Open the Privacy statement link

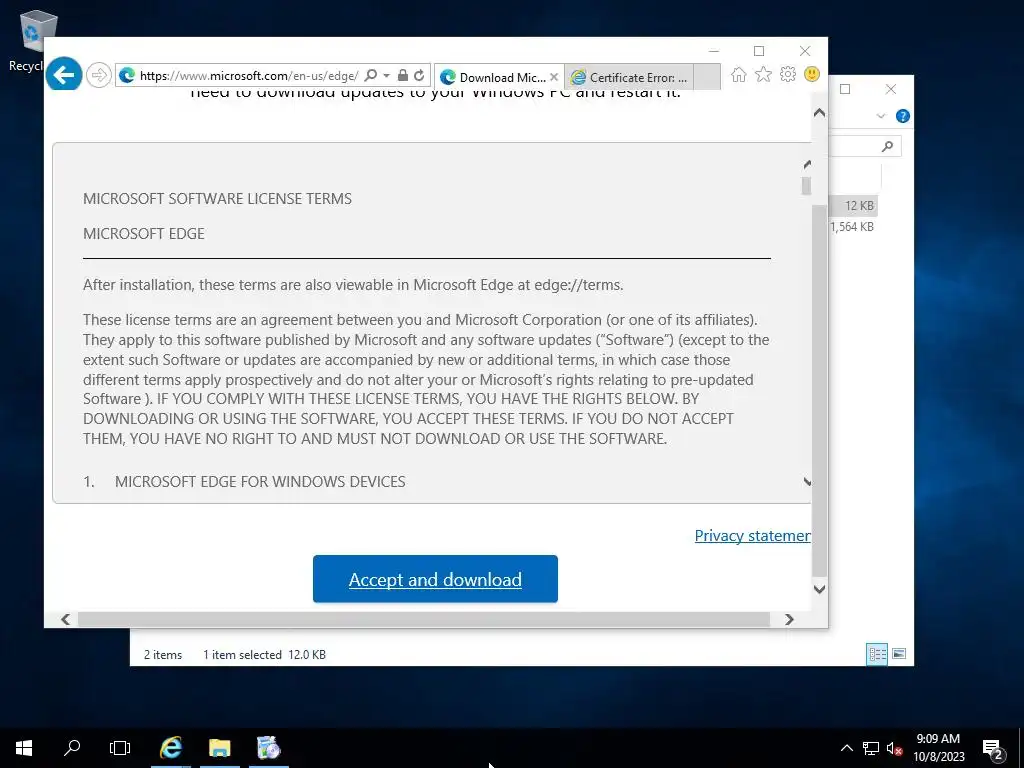pyautogui.click(x=752, y=536)
